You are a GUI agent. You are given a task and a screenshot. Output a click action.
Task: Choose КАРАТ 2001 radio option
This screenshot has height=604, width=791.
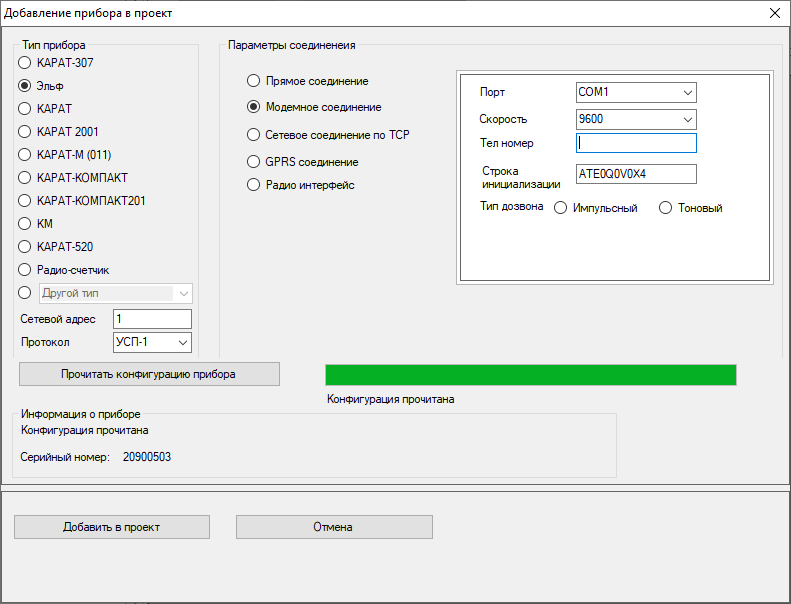pos(26,131)
